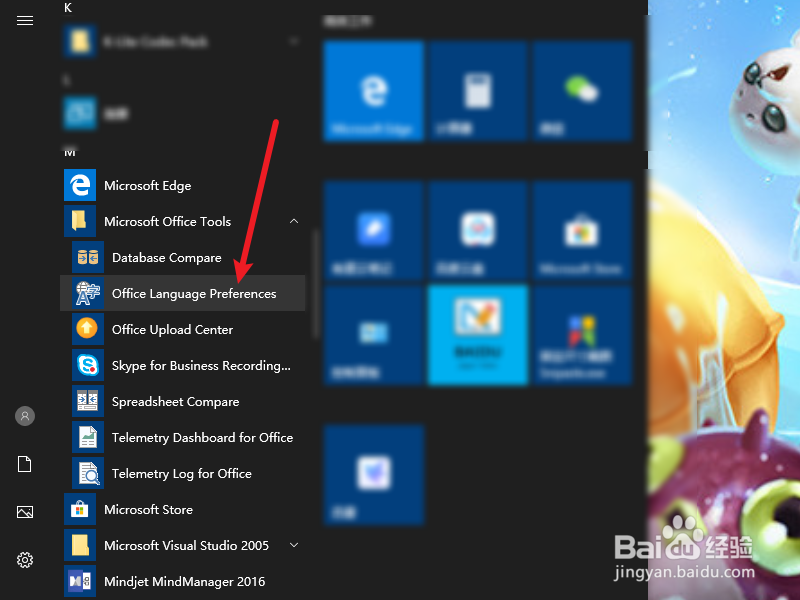Open the Start hamburger menu button

pos(24,20)
